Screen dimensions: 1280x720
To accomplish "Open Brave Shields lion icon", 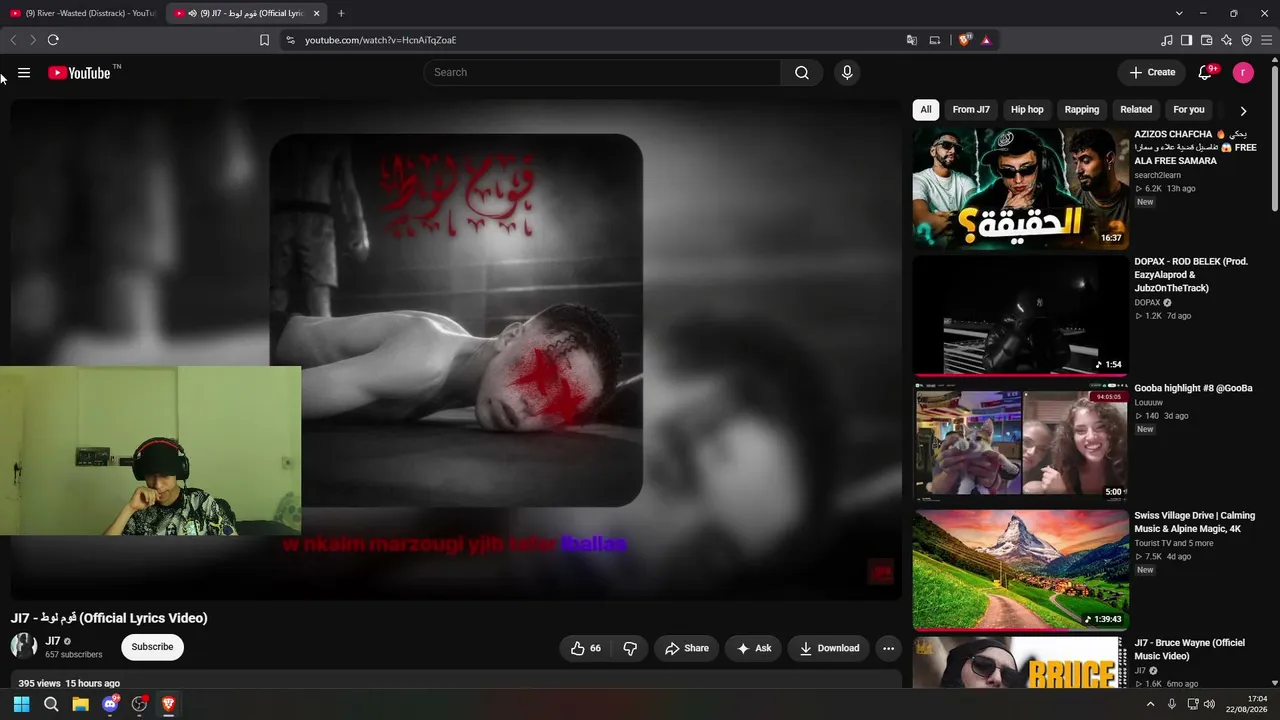I will (964, 40).
